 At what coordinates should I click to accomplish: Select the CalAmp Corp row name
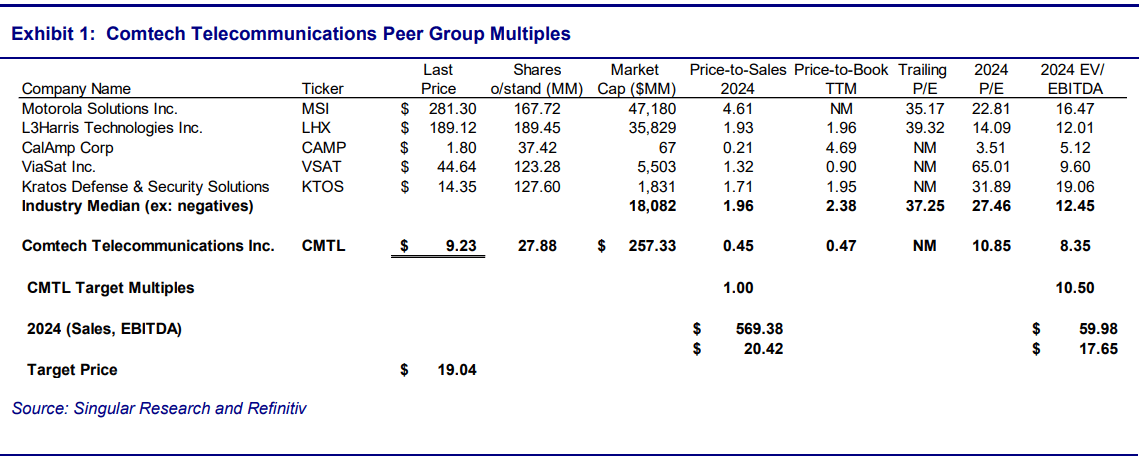coord(68,147)
